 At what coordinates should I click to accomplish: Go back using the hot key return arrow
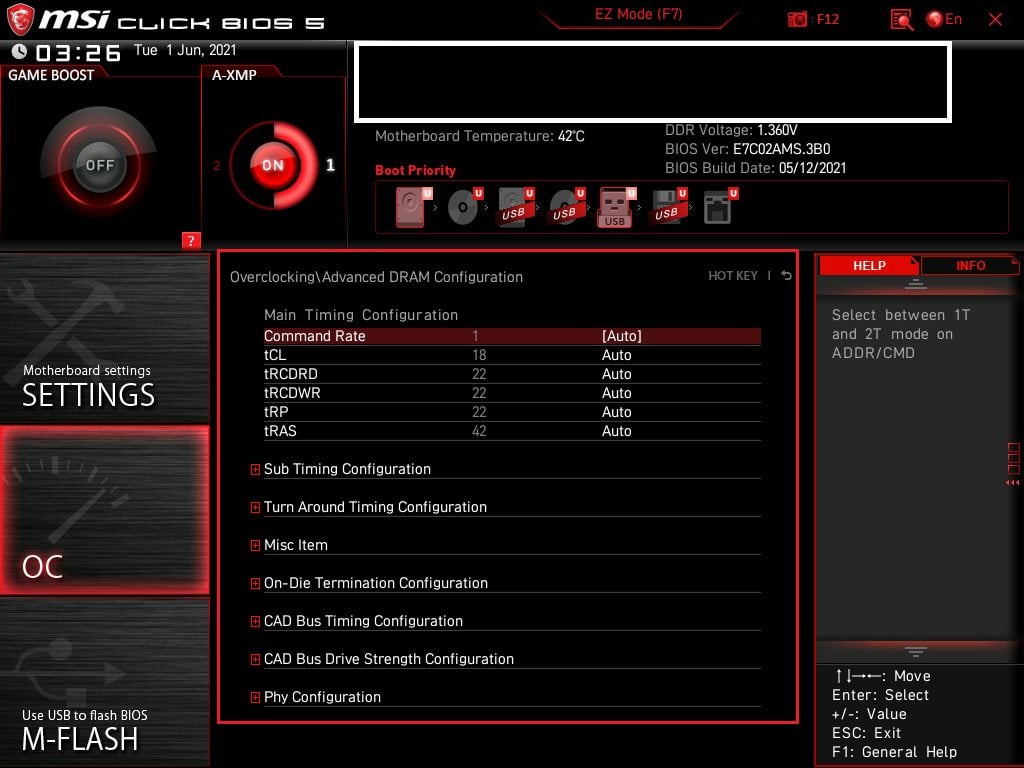(x=786, y=276)
